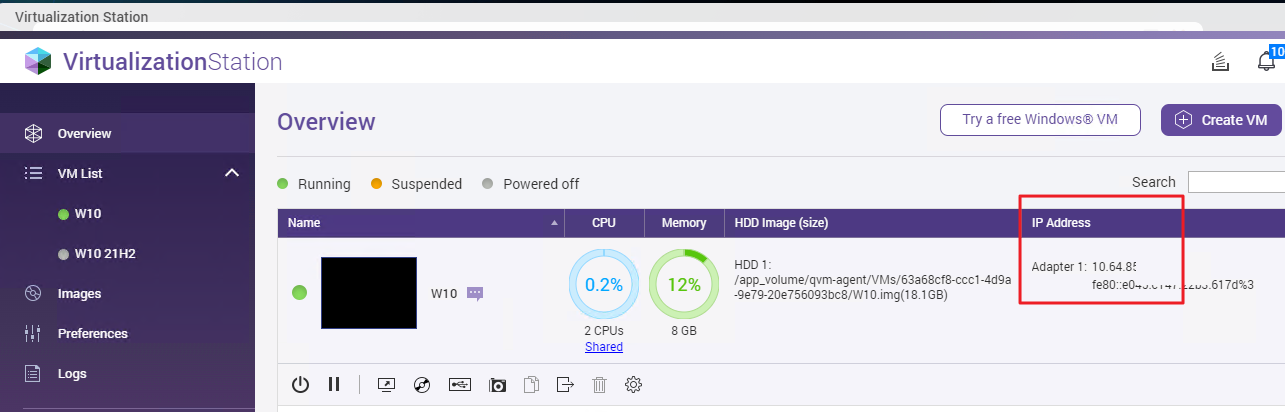
Task: Click Try a free Windows VM button
Action: point(1040,119)
